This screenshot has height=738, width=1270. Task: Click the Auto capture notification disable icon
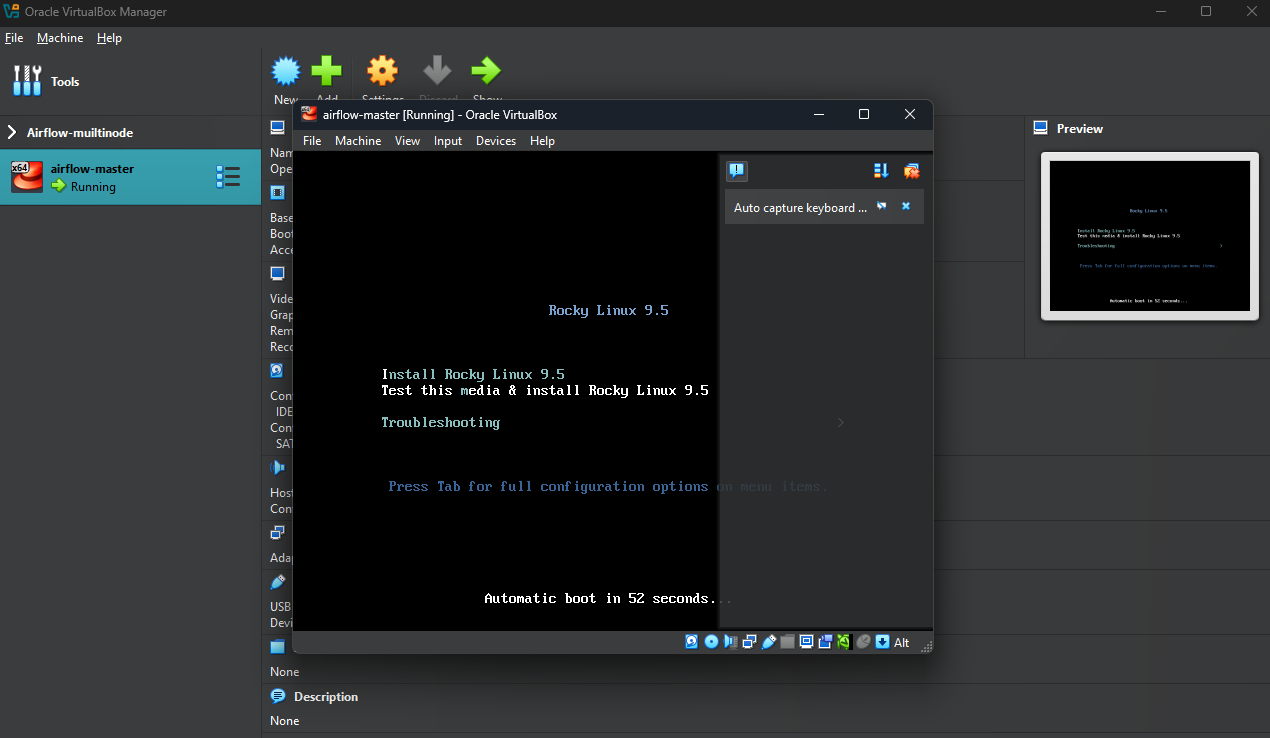coord(882,206)
